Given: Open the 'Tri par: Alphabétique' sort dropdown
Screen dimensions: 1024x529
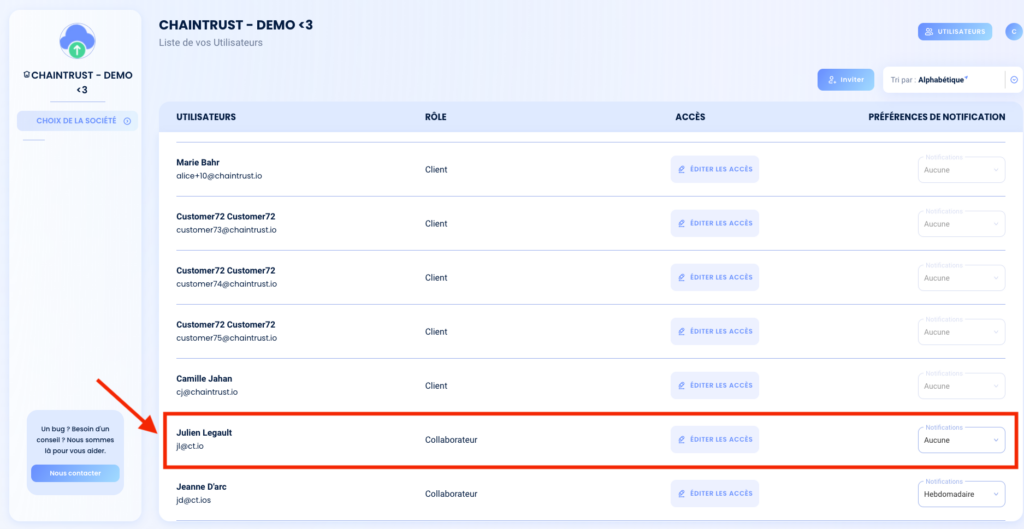Looking at the screenshot, I should click(x=953, y=80).
